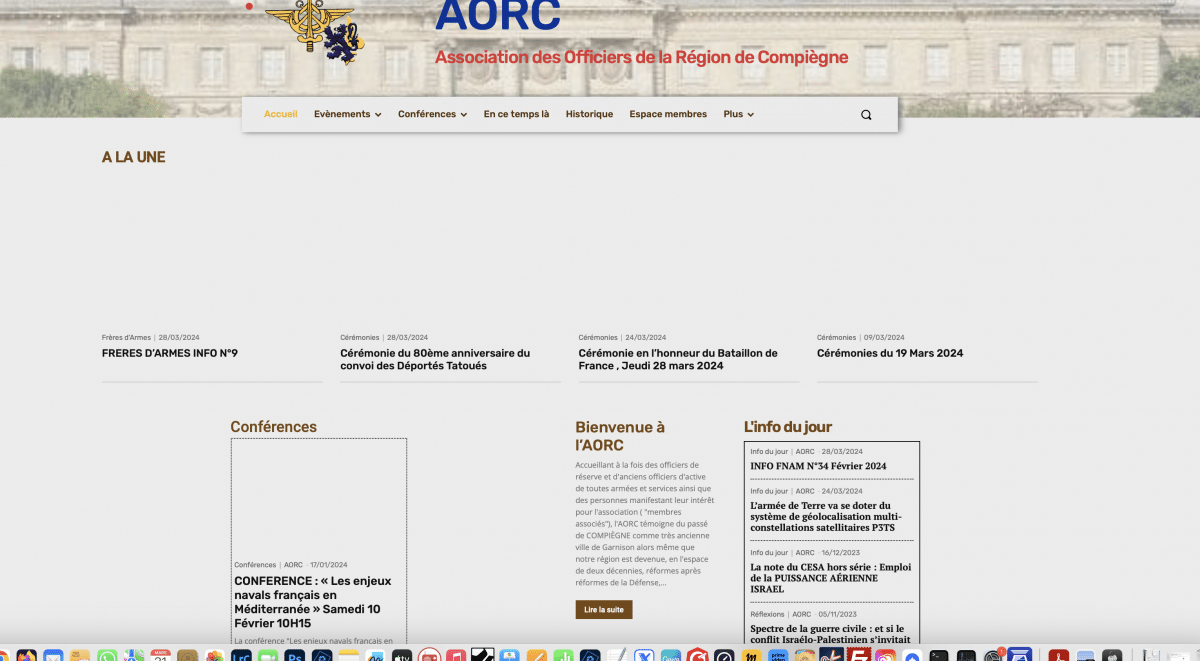Open WhatsApp from the dock

pos(107,656)
